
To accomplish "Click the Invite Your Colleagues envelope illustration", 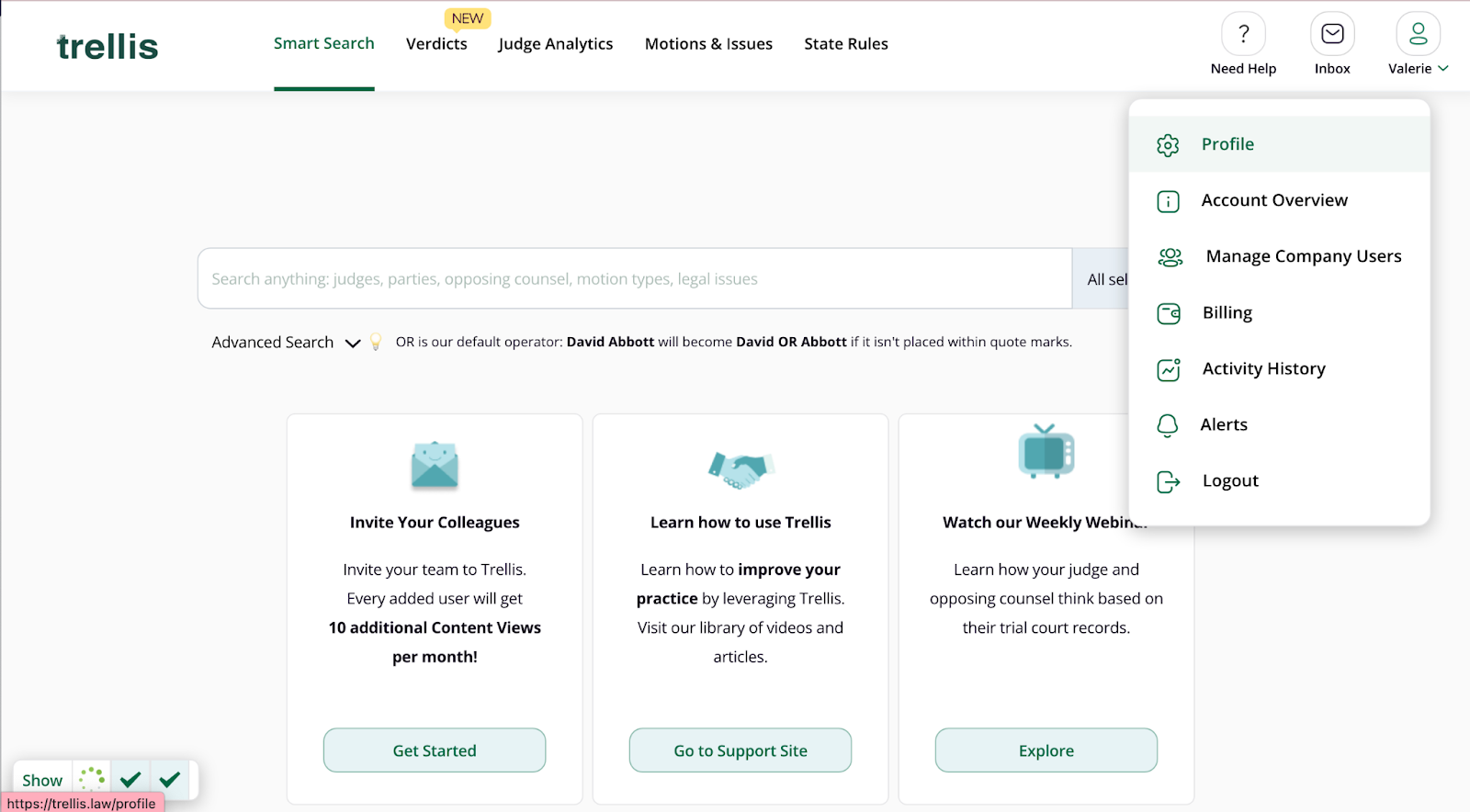I will tap(435, 465).
